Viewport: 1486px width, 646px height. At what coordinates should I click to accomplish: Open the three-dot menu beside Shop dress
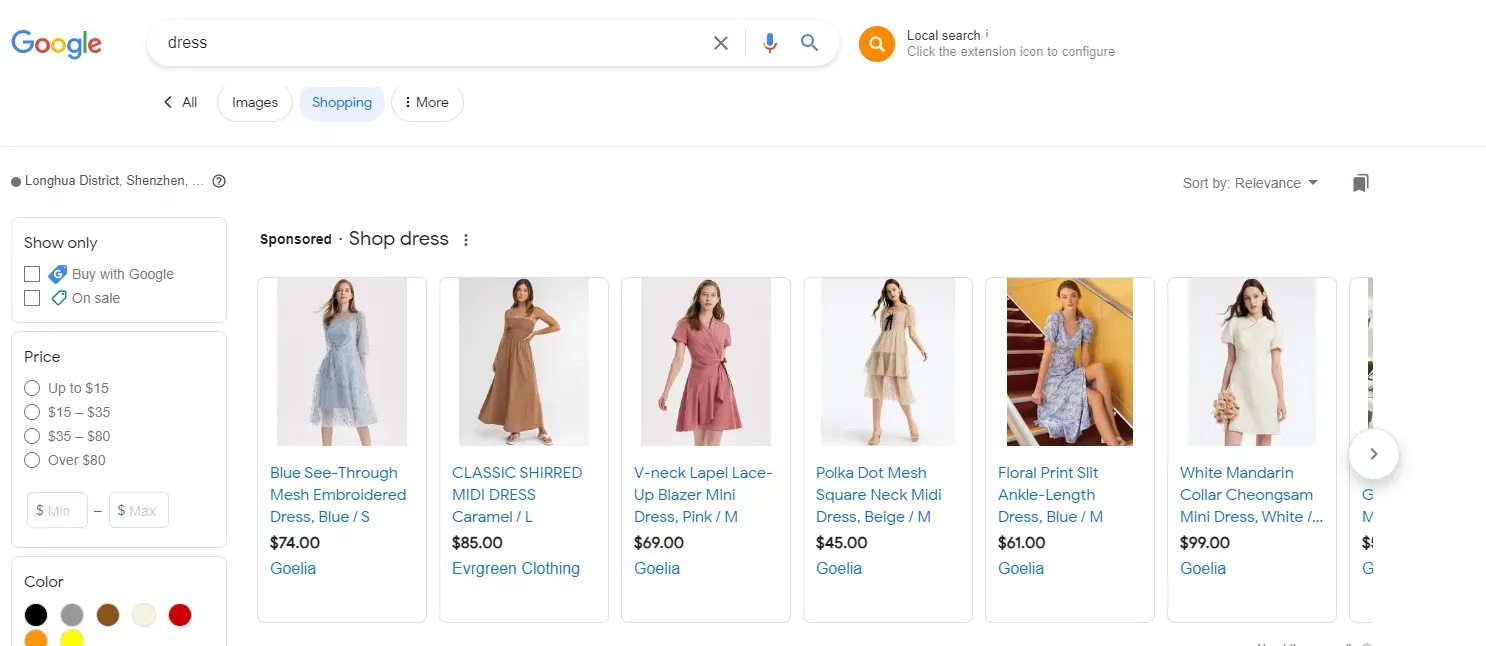pyautogui.click(x=466, y=240)
